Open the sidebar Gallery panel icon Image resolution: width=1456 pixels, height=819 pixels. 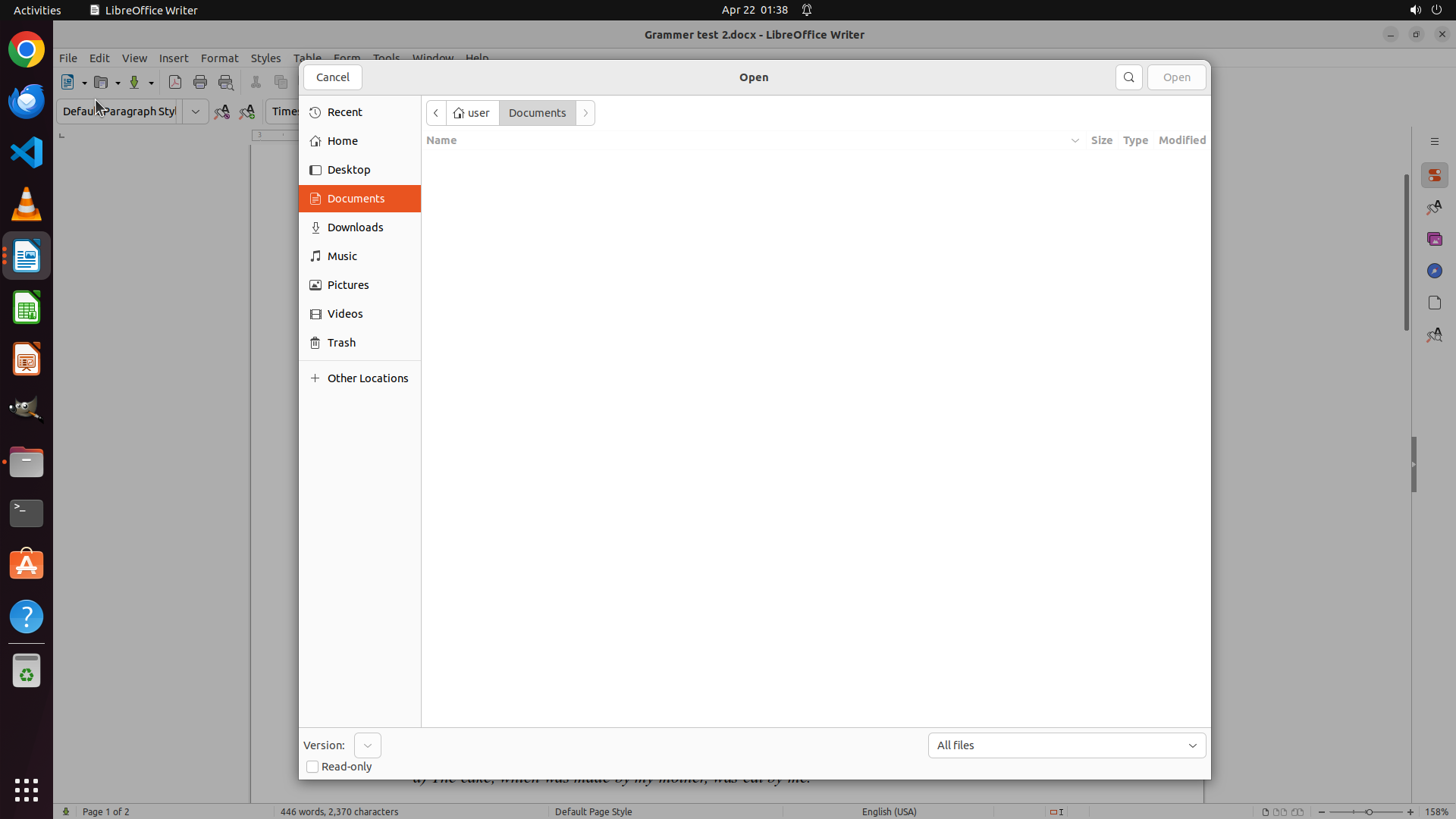(1434, 239)
